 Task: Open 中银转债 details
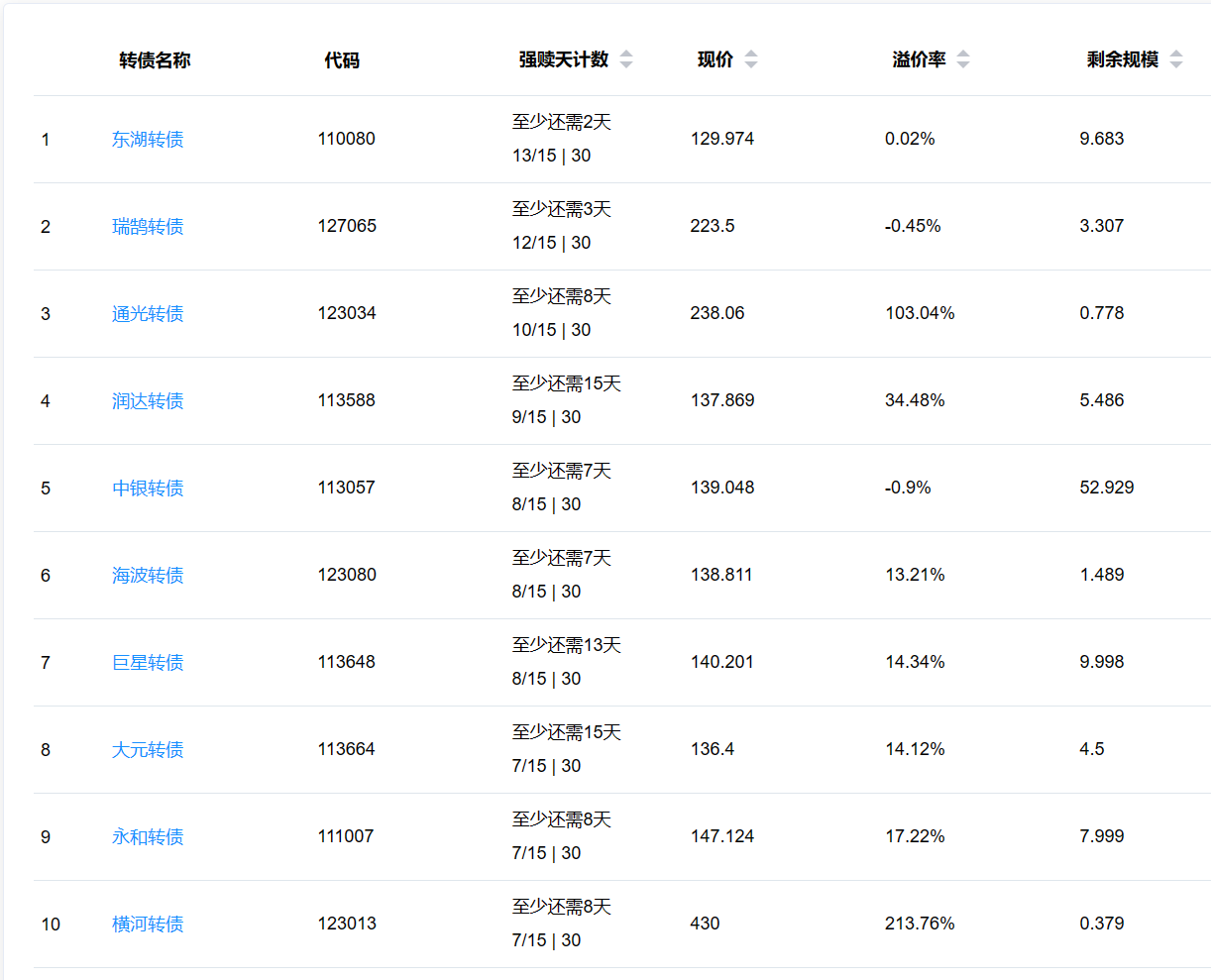click(148, 489)
